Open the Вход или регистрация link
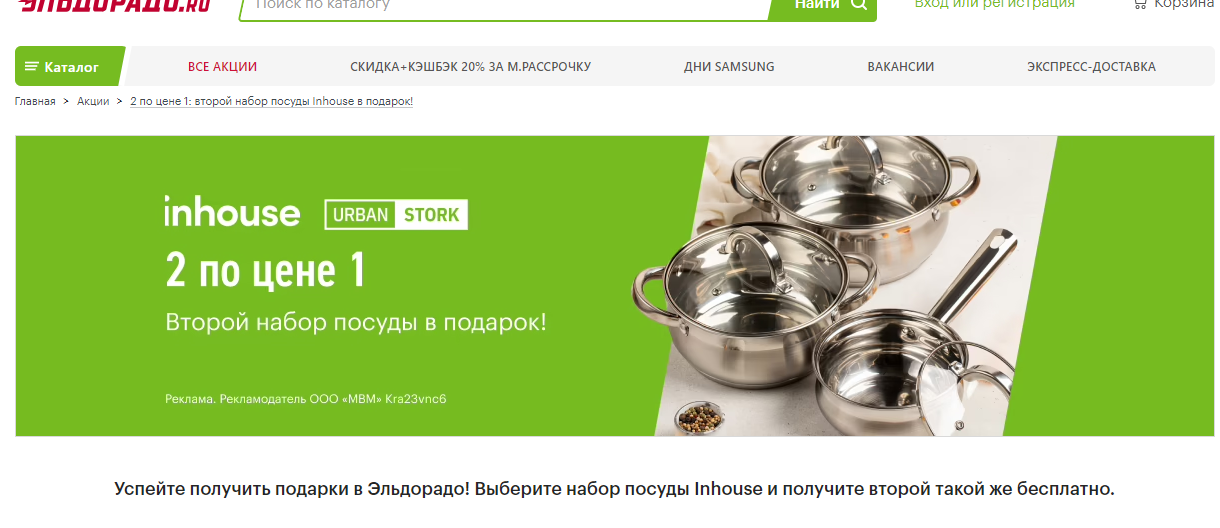This screenshot has width=1220, height=528. [994, 5]
